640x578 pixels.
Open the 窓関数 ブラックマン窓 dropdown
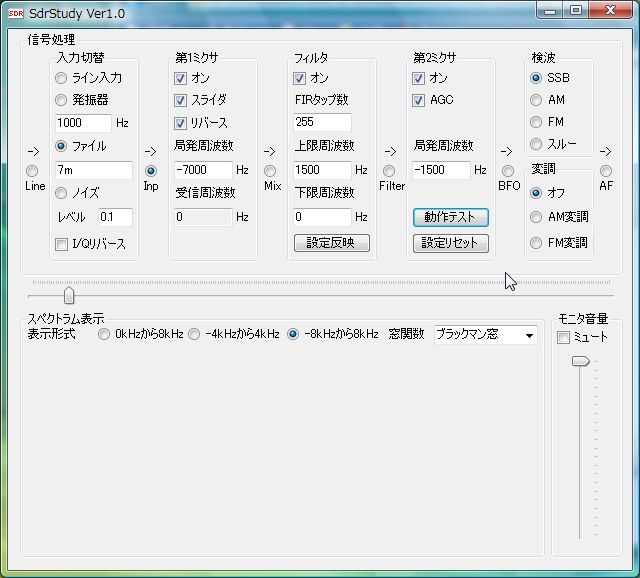coord(486,335)
